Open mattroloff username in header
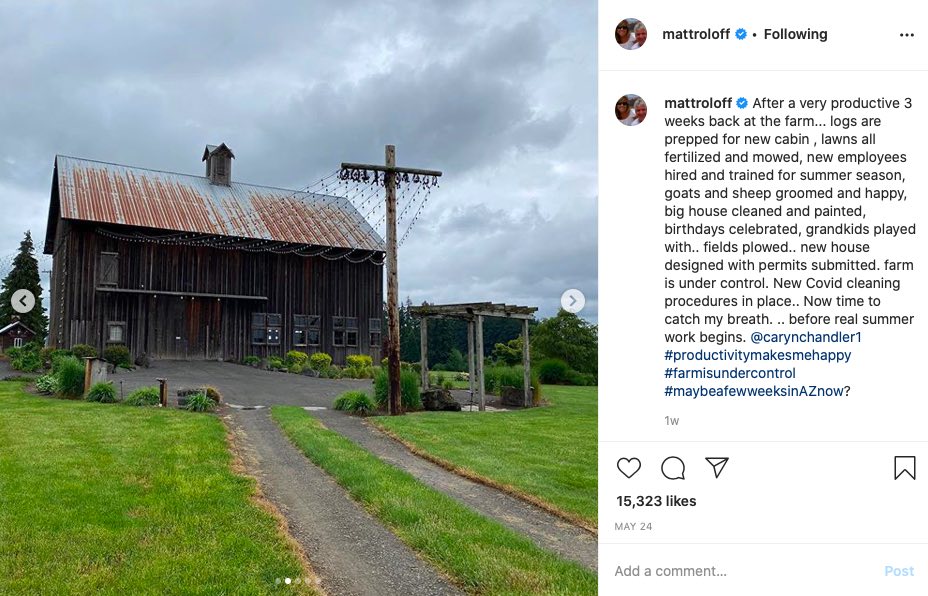The image size is (928, 596). pos(697,35)
